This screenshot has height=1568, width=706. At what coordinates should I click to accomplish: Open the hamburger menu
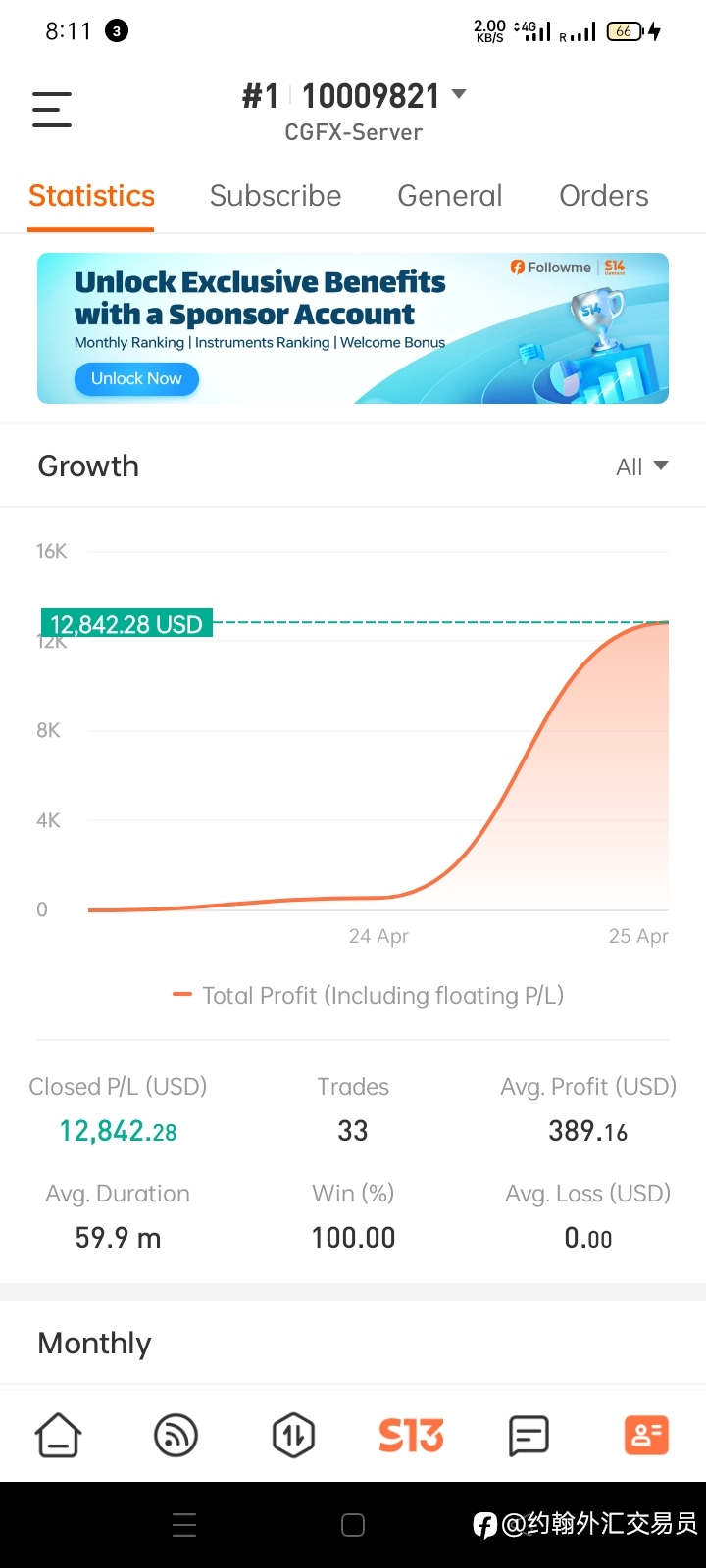tap(52, 109)
